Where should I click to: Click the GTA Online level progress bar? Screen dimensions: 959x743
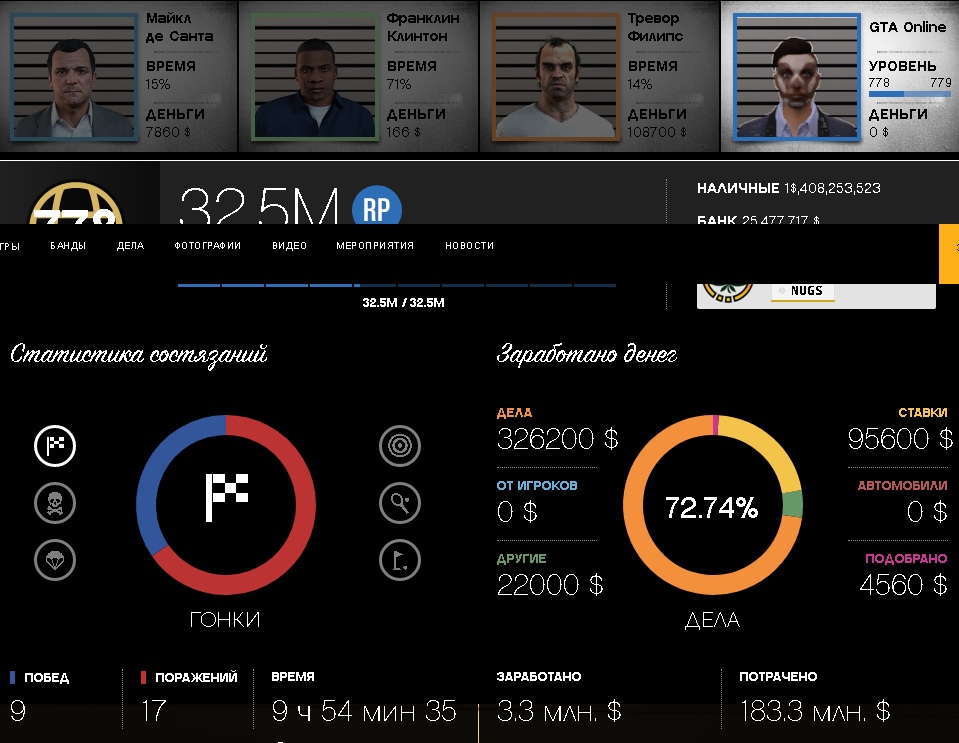tap(910, 94)
